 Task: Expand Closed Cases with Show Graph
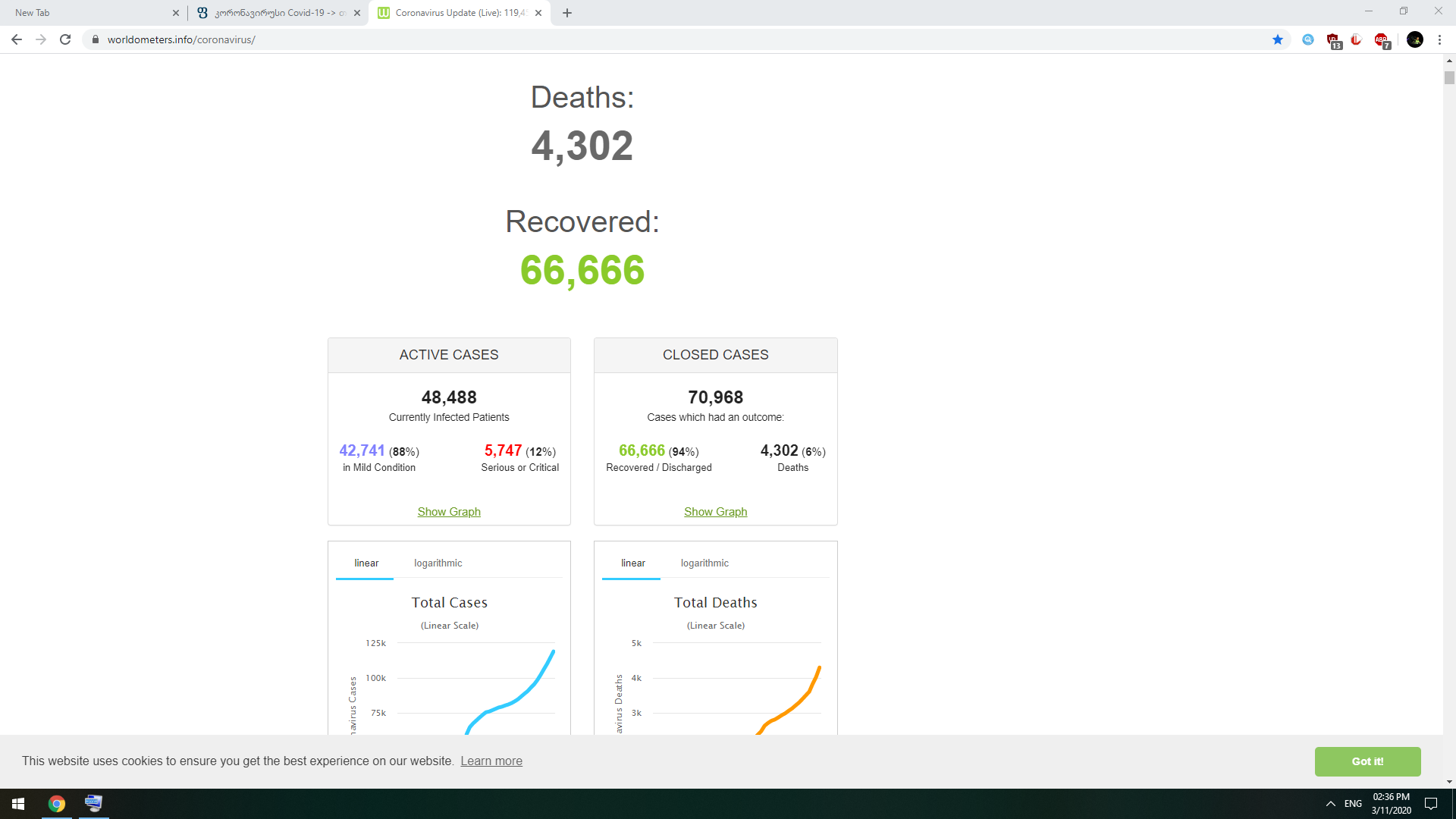coord(715,512)
